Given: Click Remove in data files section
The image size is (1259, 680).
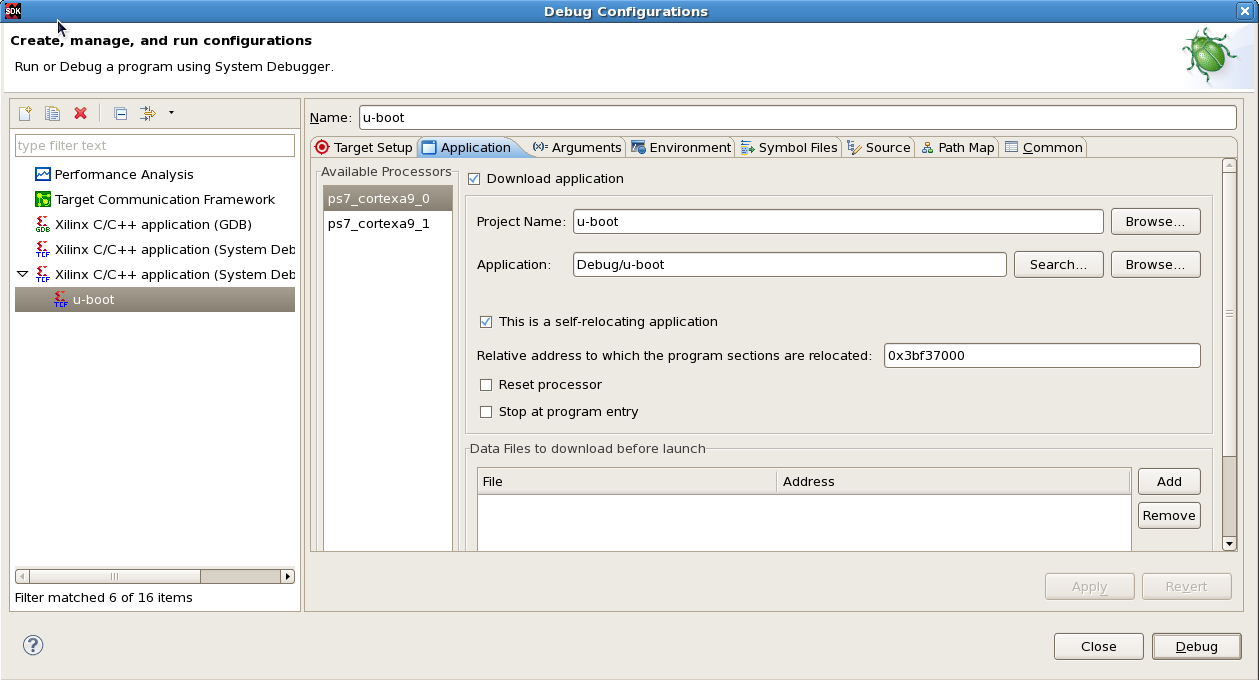Looking at the screenshot, I should click(x=1169, y=515).
